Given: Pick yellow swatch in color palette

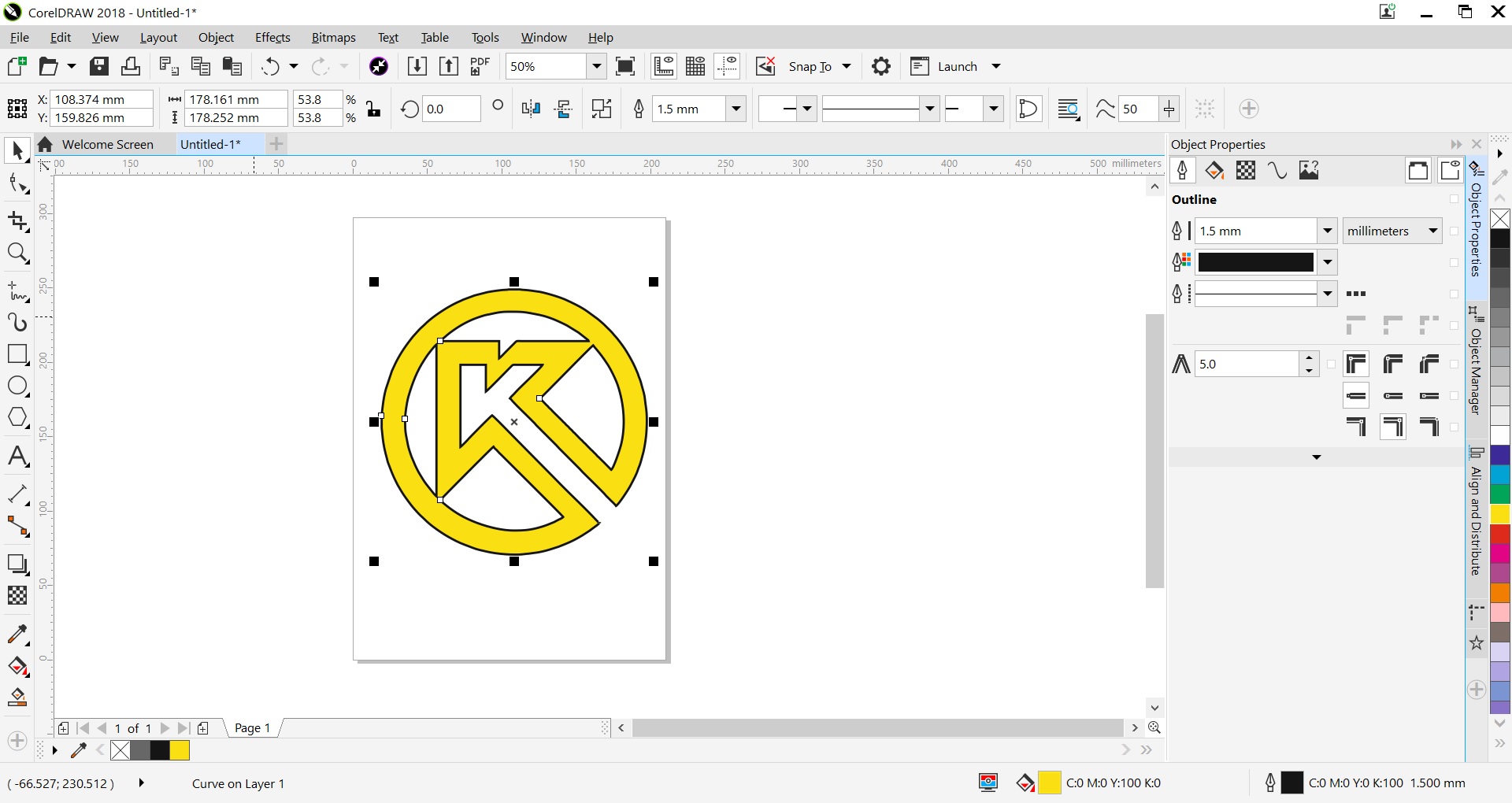Looking at the screenshot, I should [1500, 514].
